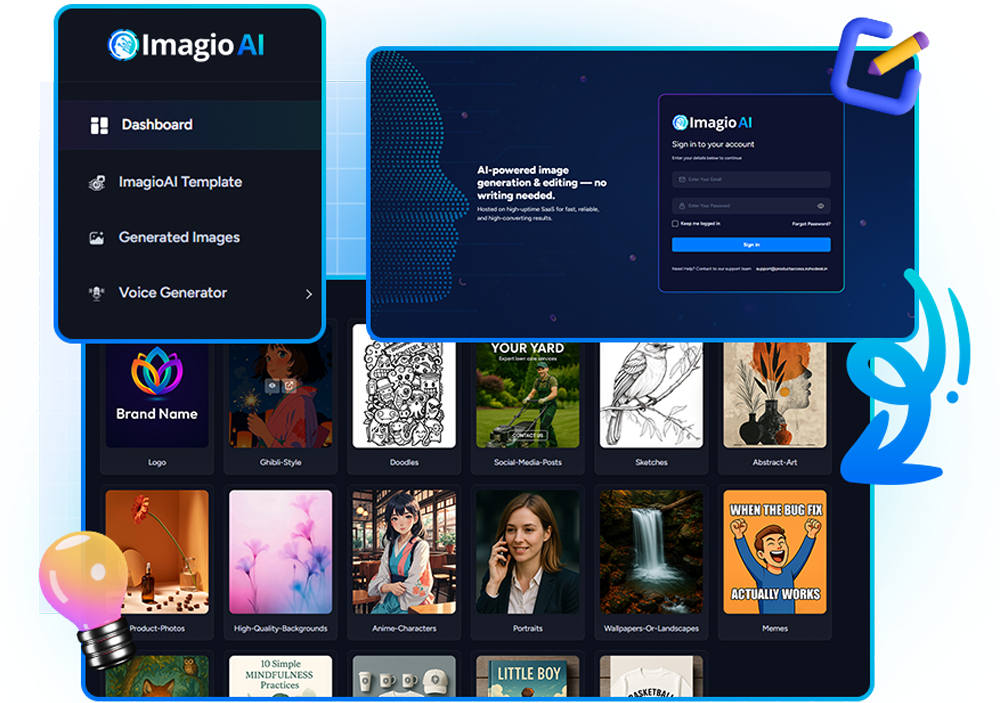Click the 'Logo' card label
The width and height of the screenshot is (1000, 703).
coord(157,462)
